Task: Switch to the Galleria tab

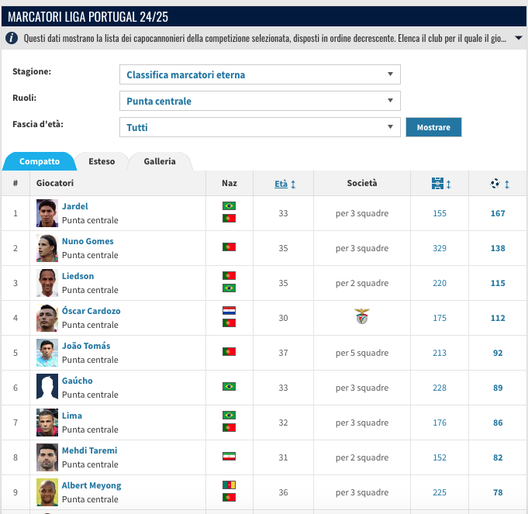Action: pos(160,161)
